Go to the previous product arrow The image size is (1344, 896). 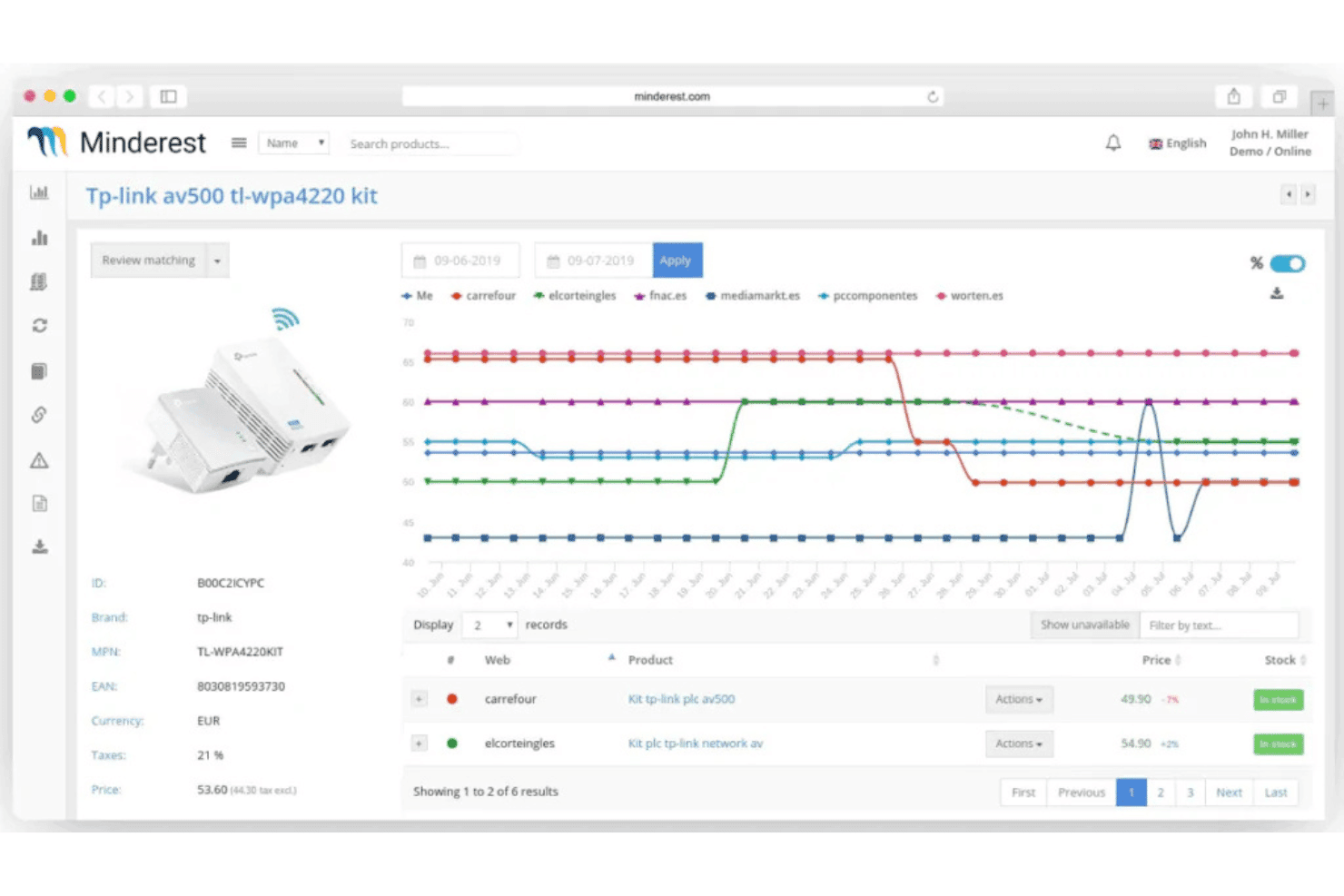pyautogui.click(x=1289, y=194)
